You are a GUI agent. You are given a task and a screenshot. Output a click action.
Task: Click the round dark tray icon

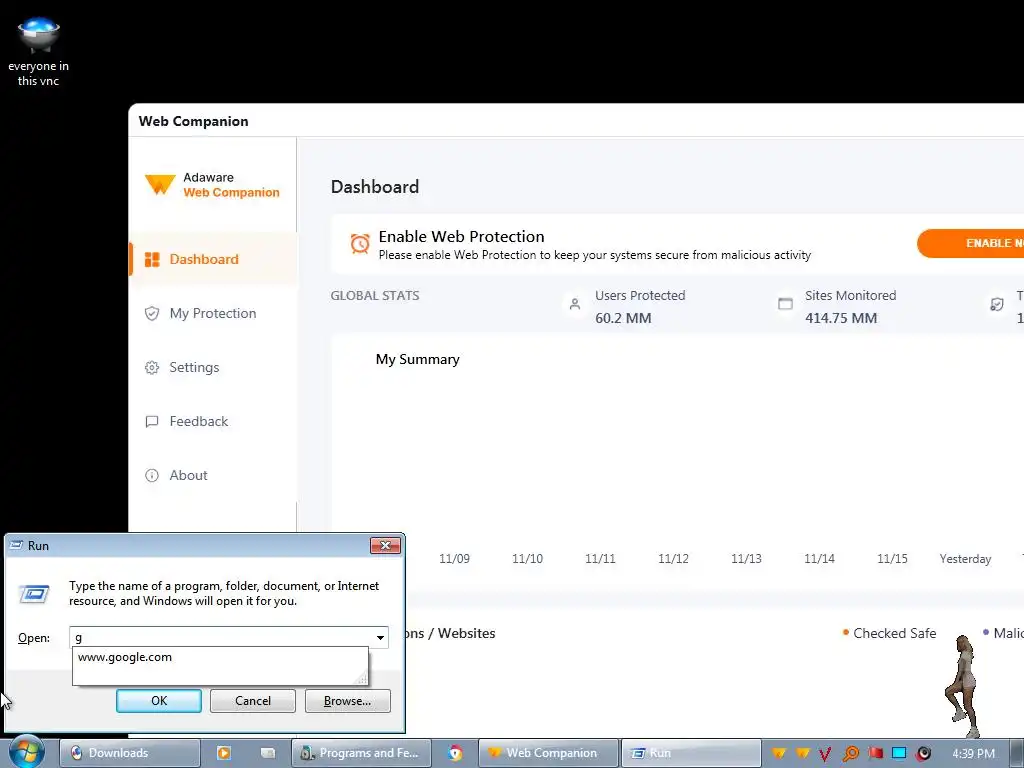(x=923, y=753)
